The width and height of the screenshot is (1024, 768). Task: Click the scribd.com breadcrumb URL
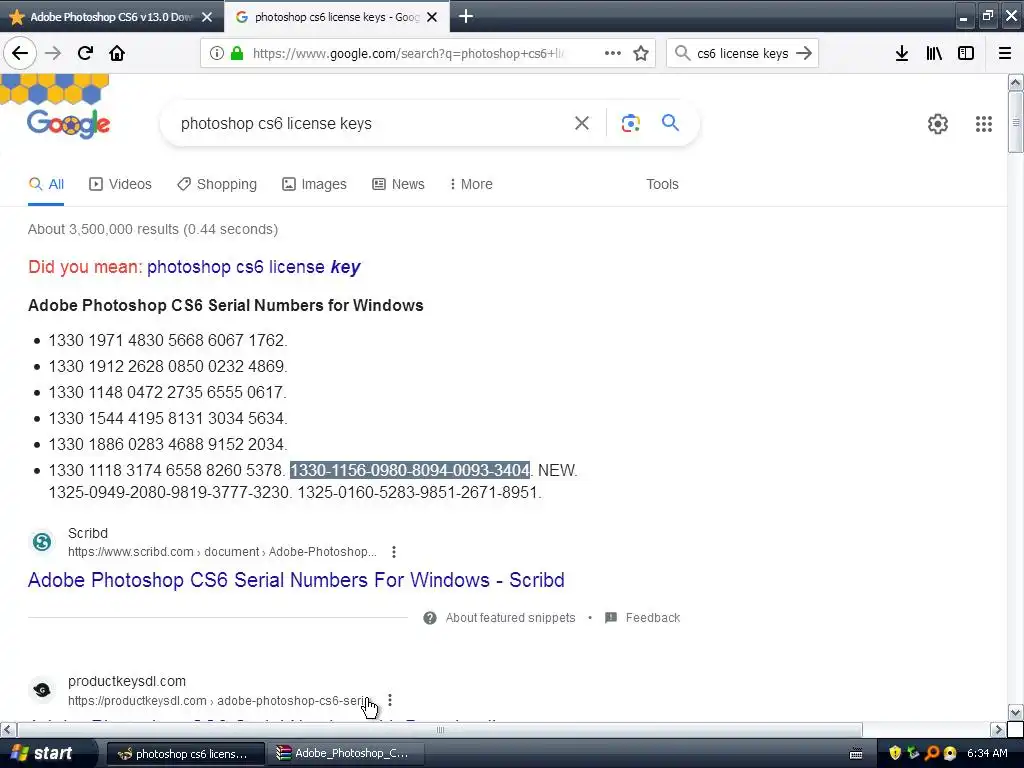[222, 552]
